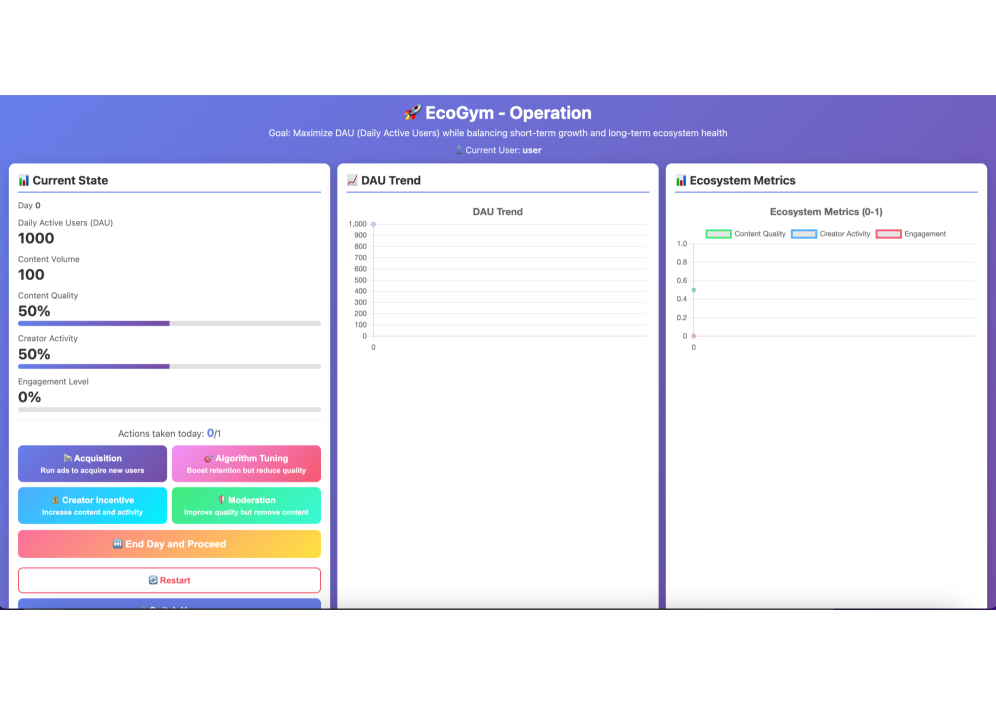Click the Engagement Level 0% value
This screenshot has width=996, height=705.
[x=29, y=397]
